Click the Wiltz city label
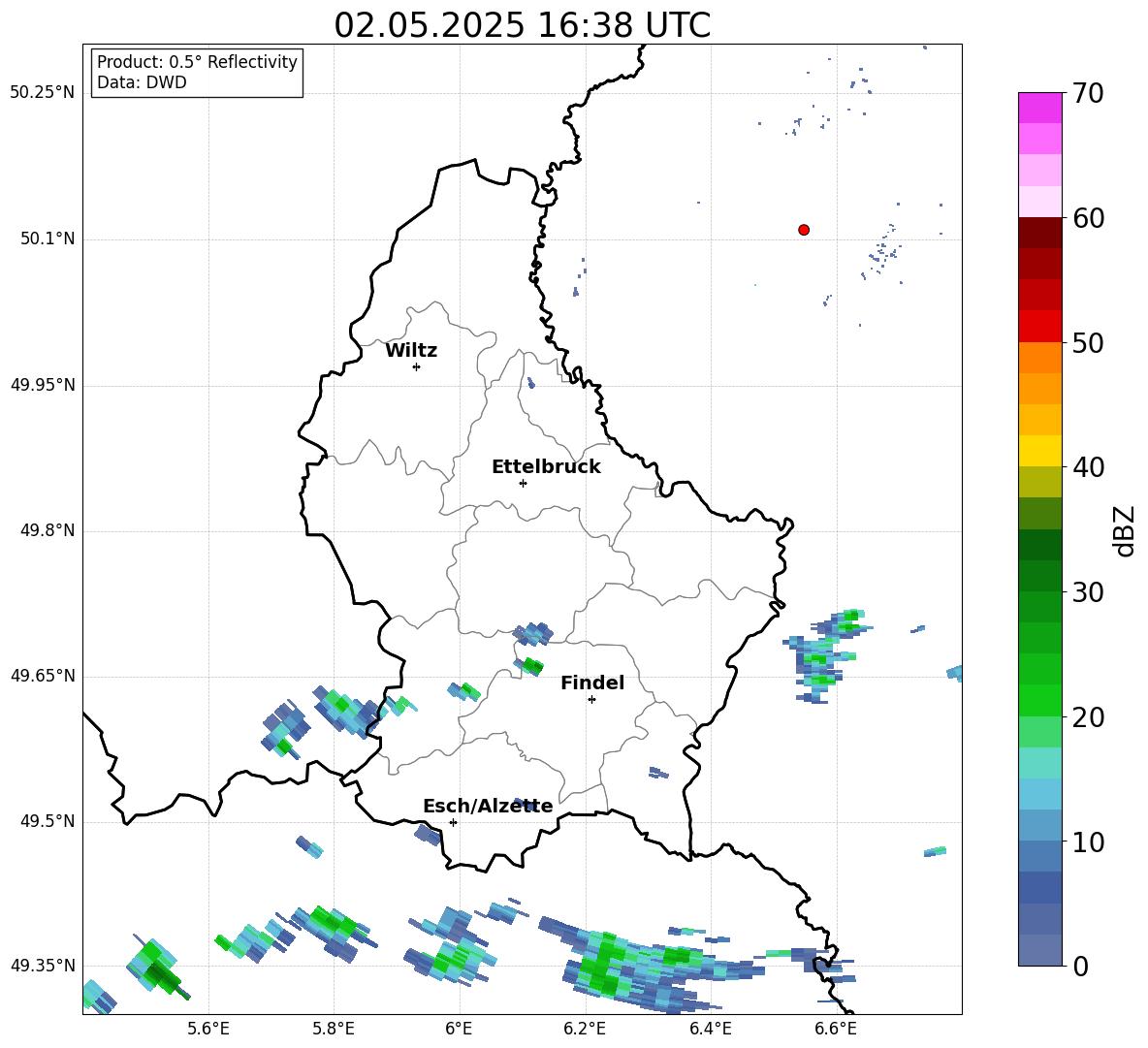Screen dimensions: 1148x1048 [411, 351]
